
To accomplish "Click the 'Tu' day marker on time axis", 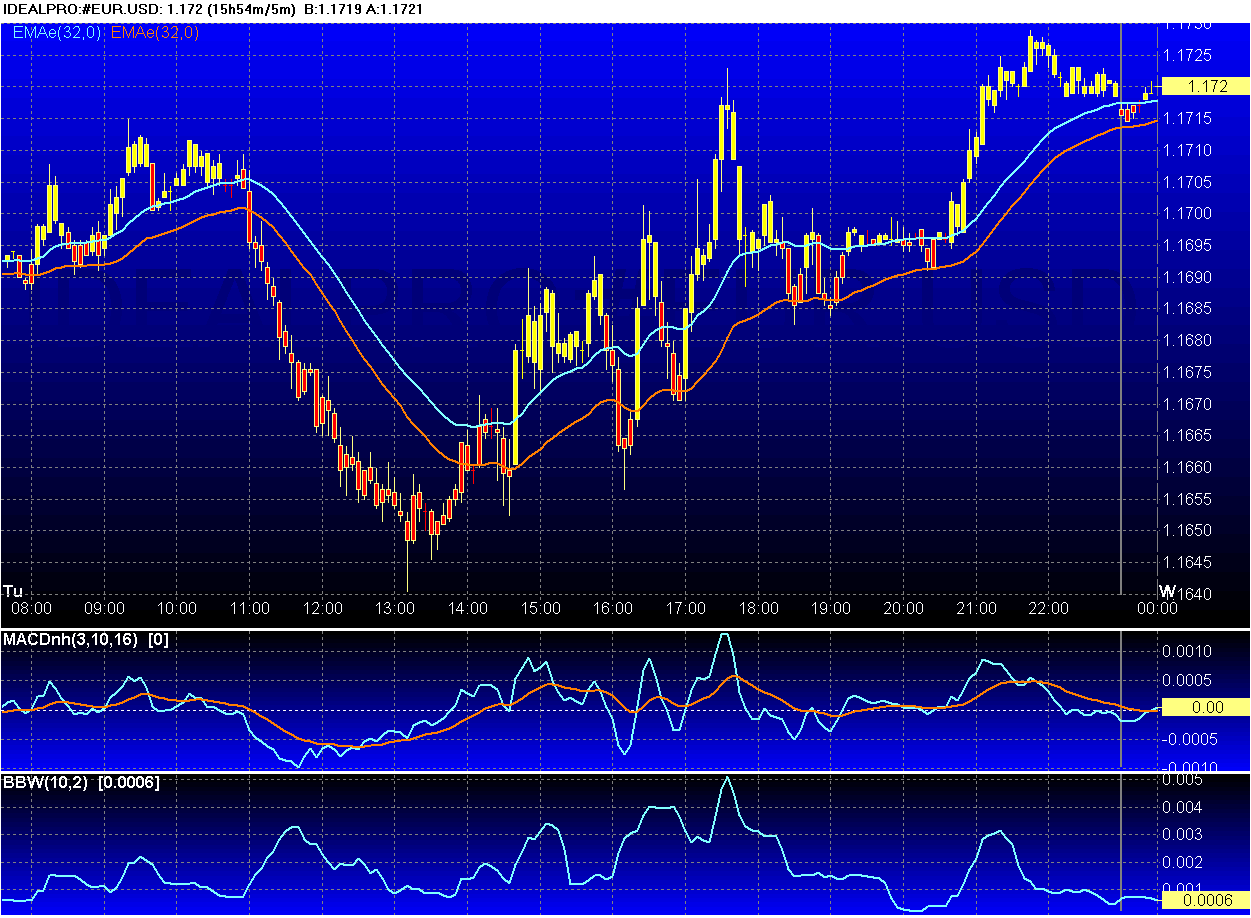I will [13, 590].
